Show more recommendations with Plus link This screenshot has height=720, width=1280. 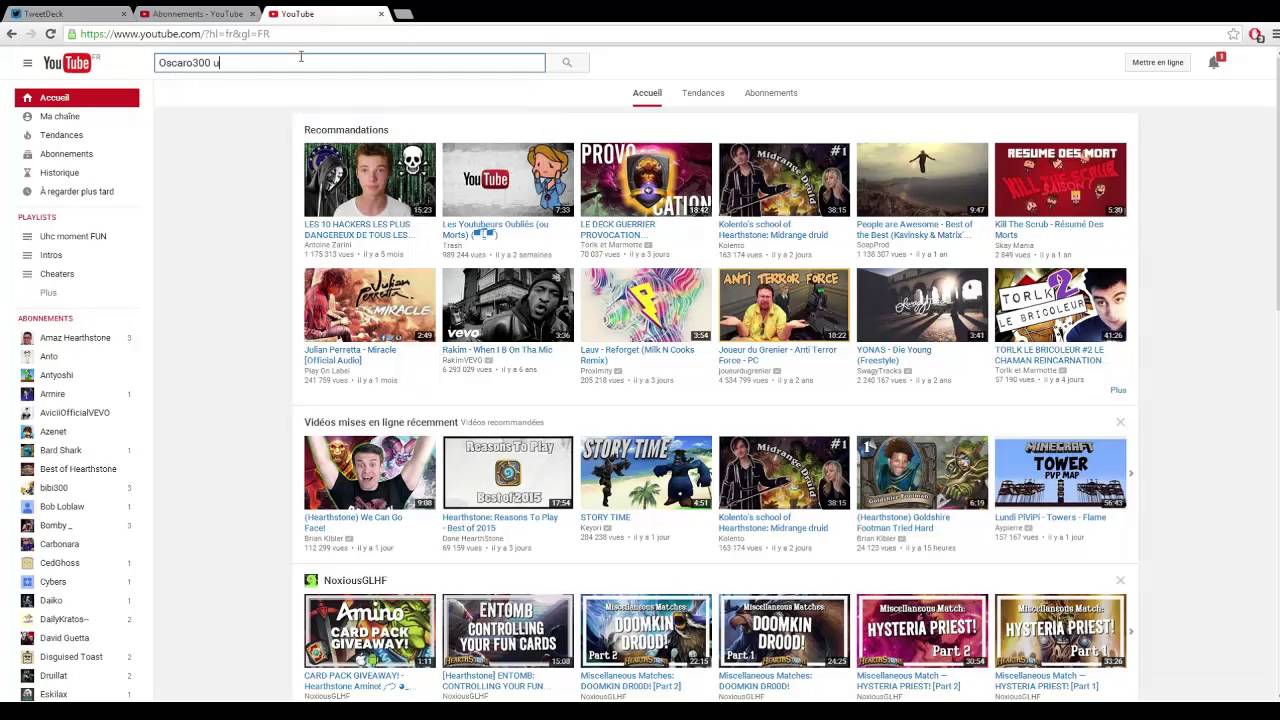coord(1118,390)
